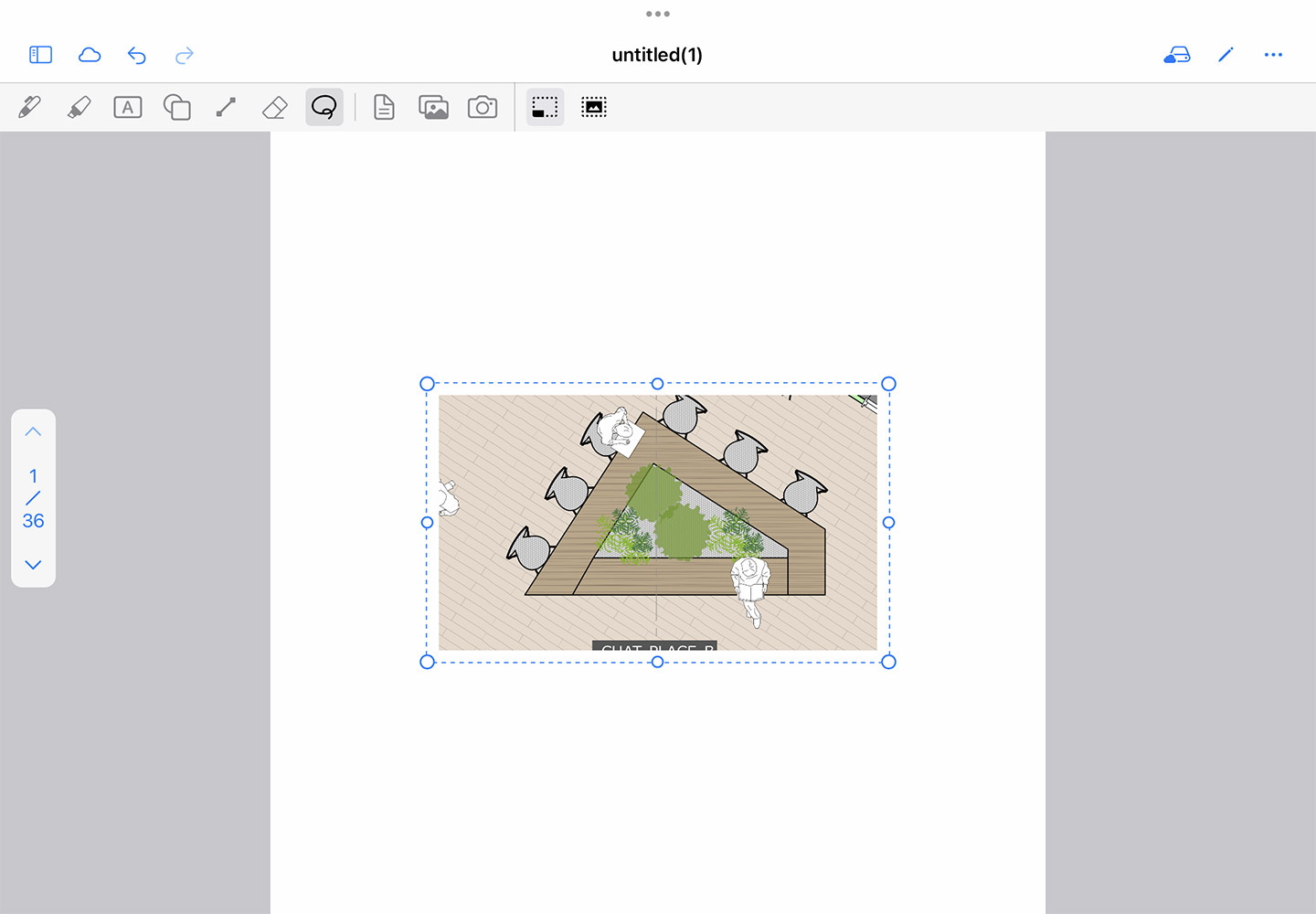
Task: Choose the Text box tool
Action: [128, 107]
